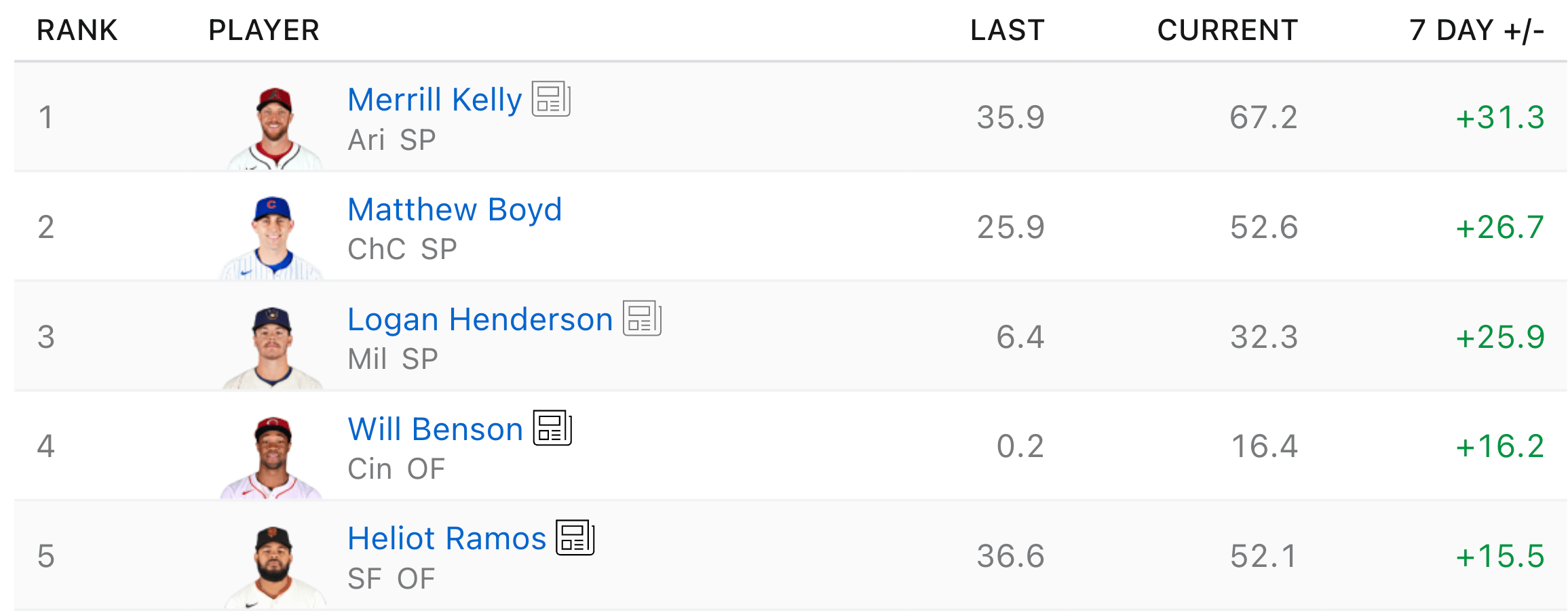Open Heliot Ramos's player news icon
1568x611 pixels.
pos(575,538)
